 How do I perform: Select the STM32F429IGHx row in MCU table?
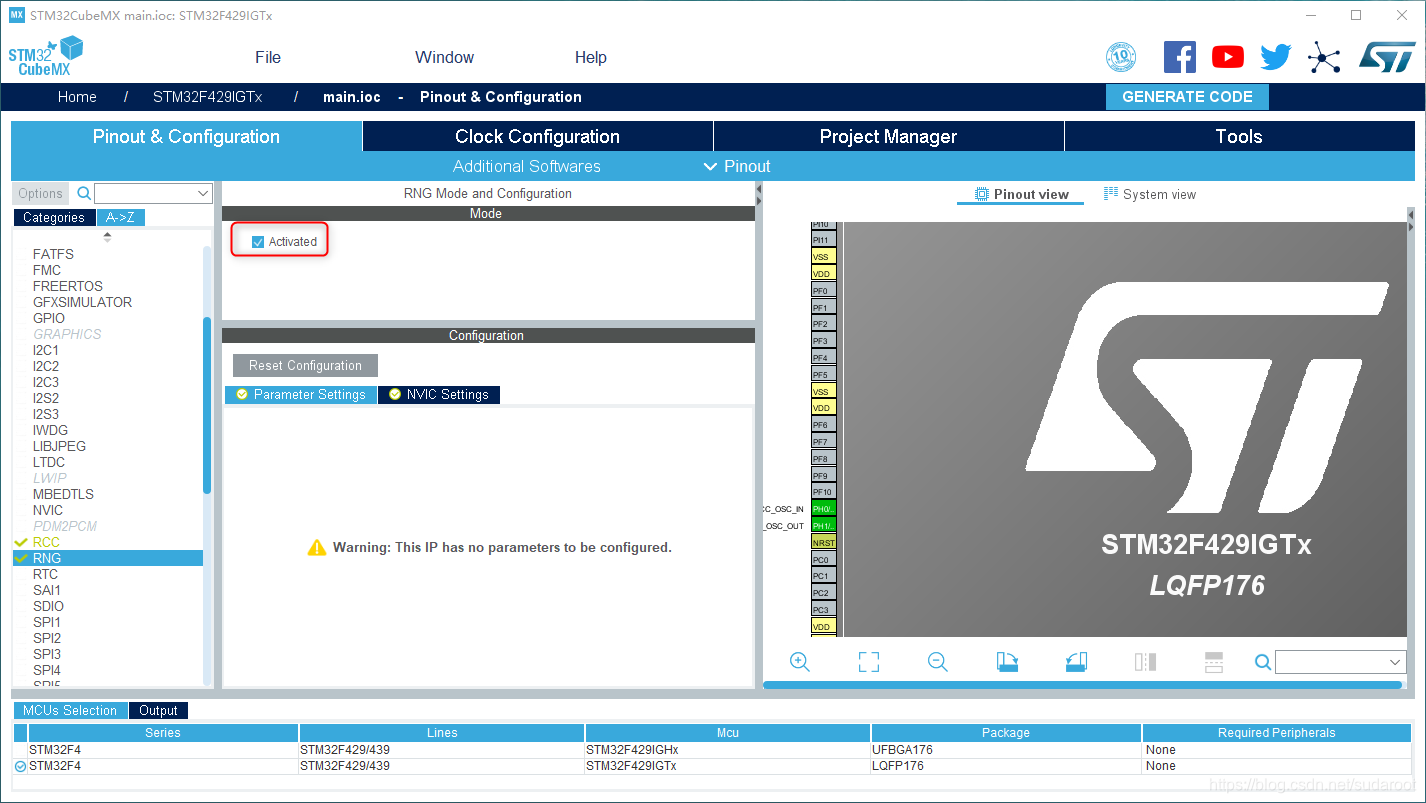[x=712, y=750]
